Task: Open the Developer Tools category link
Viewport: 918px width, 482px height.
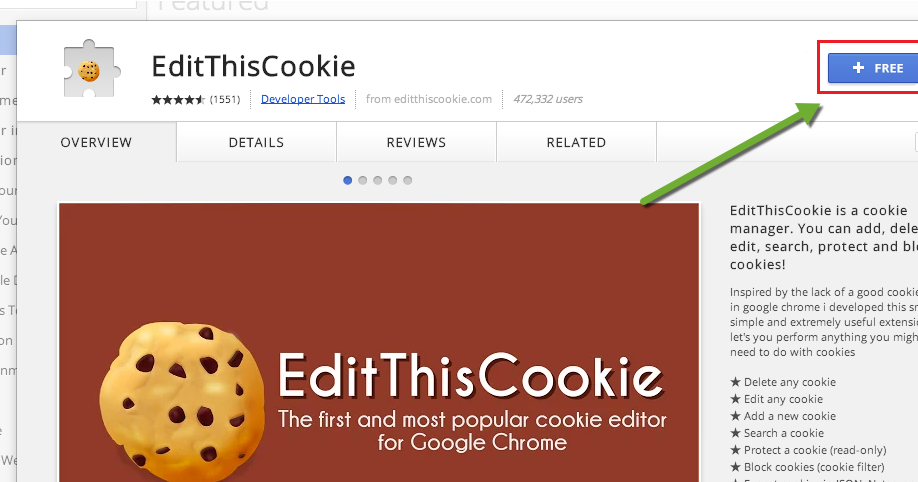Action: coord(303,99)
